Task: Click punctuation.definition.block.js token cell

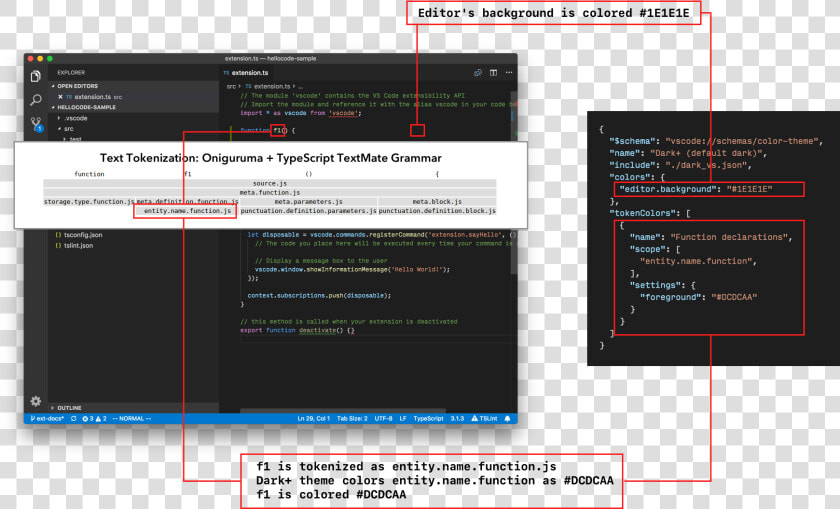Action: pos(437,211)
